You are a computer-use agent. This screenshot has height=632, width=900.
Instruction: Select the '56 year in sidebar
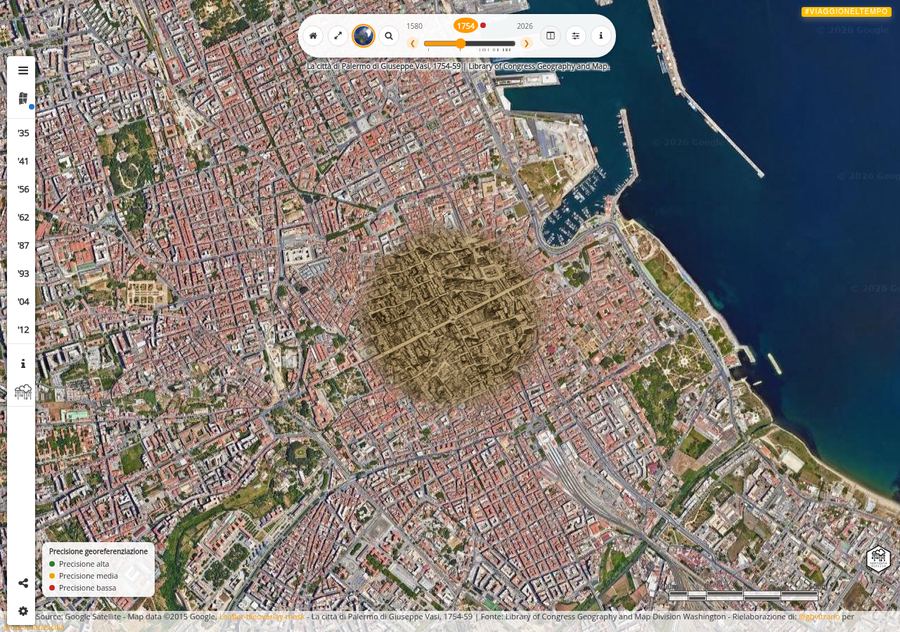(23, 189)
